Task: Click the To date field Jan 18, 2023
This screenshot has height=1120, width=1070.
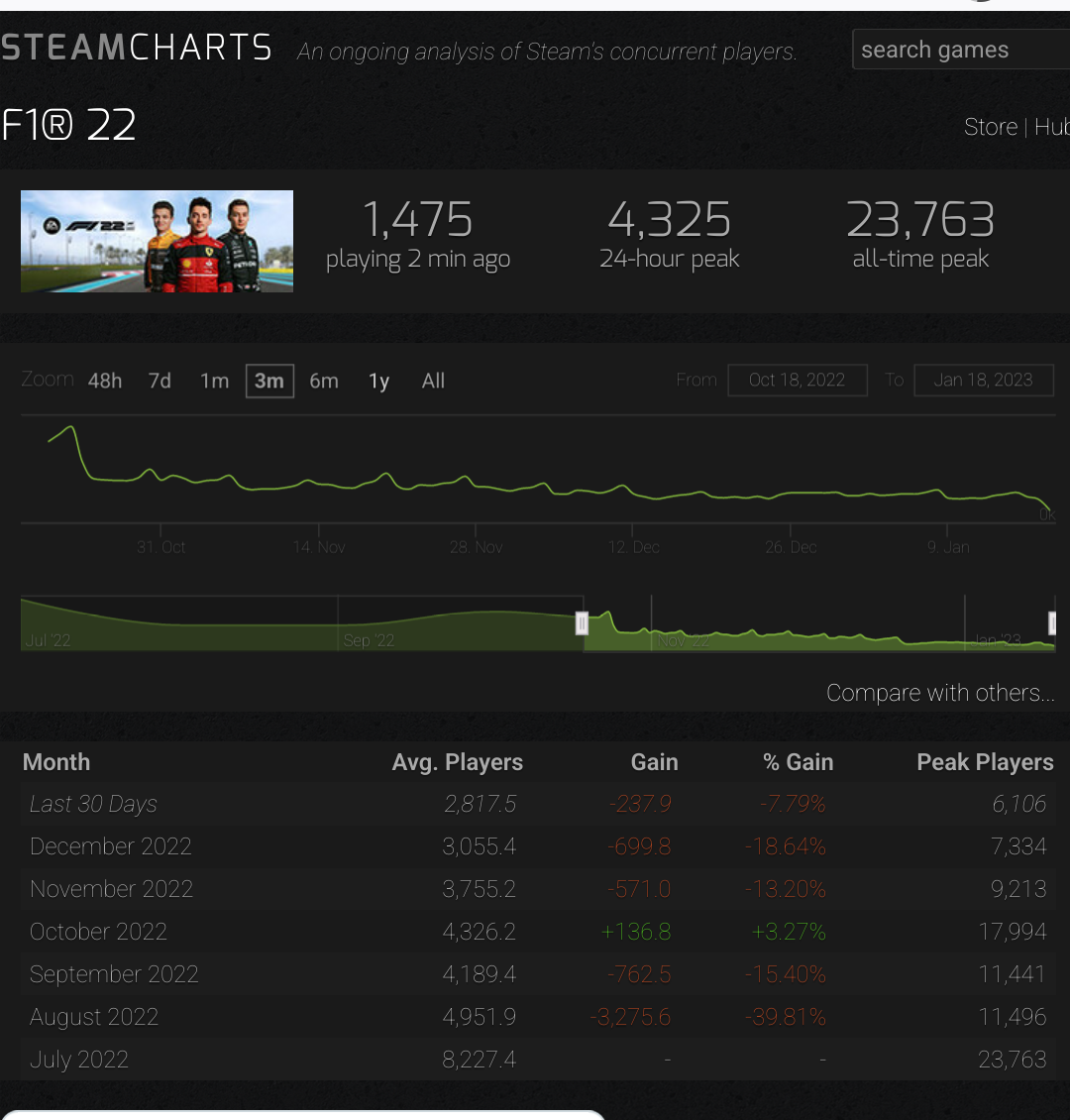Action: pos(984,380)
